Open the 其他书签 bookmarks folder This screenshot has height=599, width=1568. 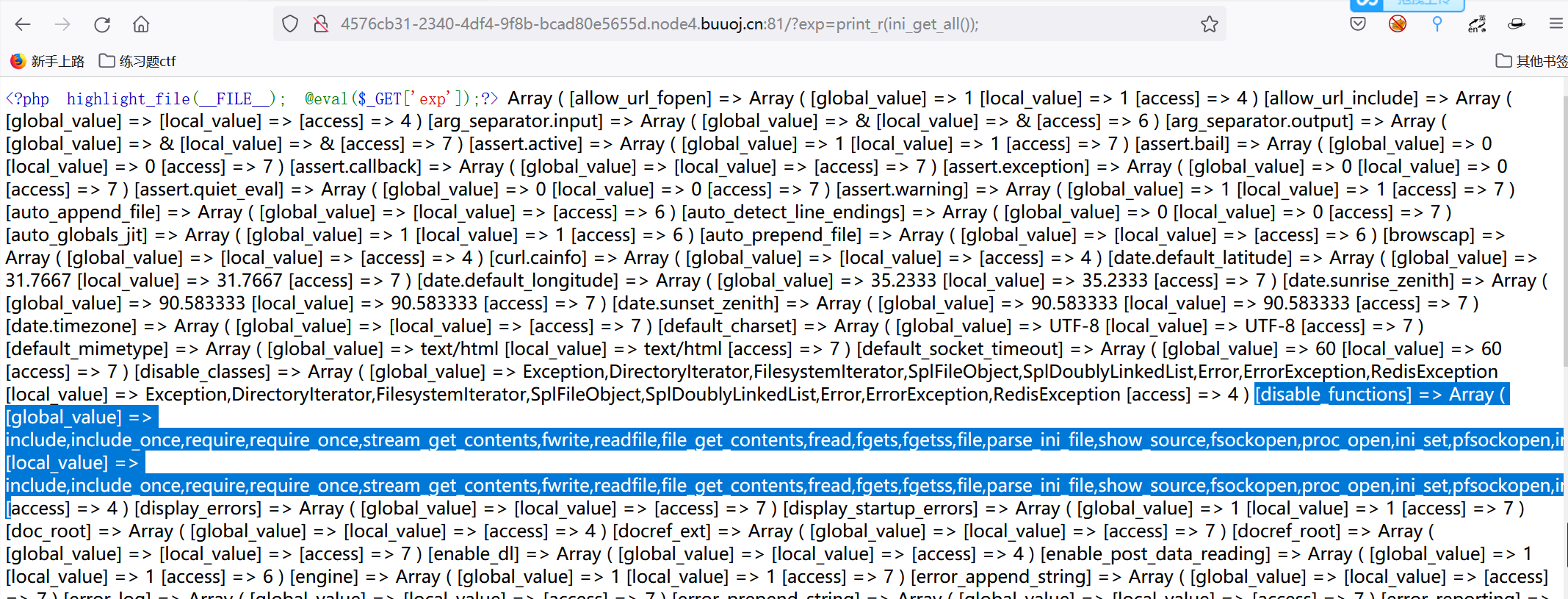click(x=1532, y=61)
